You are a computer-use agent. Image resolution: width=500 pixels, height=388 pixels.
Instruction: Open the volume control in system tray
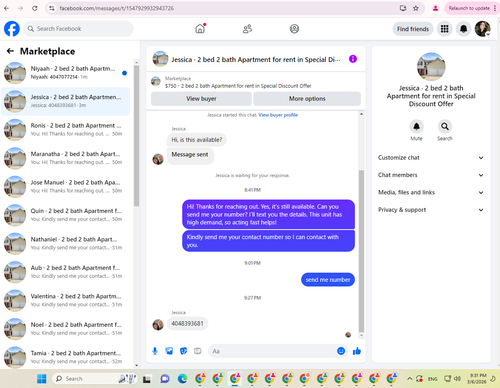pyautogui.click(x=457, y=379)
